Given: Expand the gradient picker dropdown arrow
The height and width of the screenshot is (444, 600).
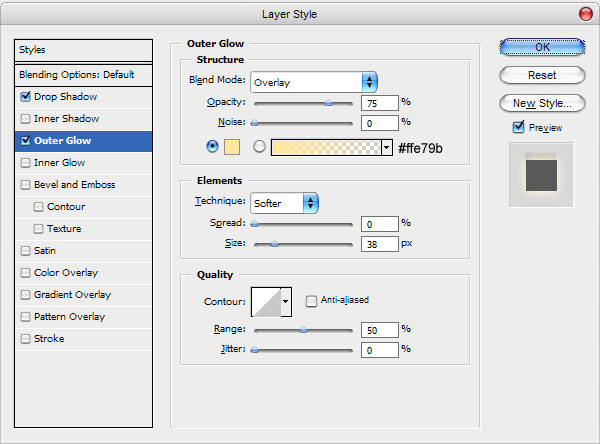Looking at the screenshot, I should pos(387,147).
